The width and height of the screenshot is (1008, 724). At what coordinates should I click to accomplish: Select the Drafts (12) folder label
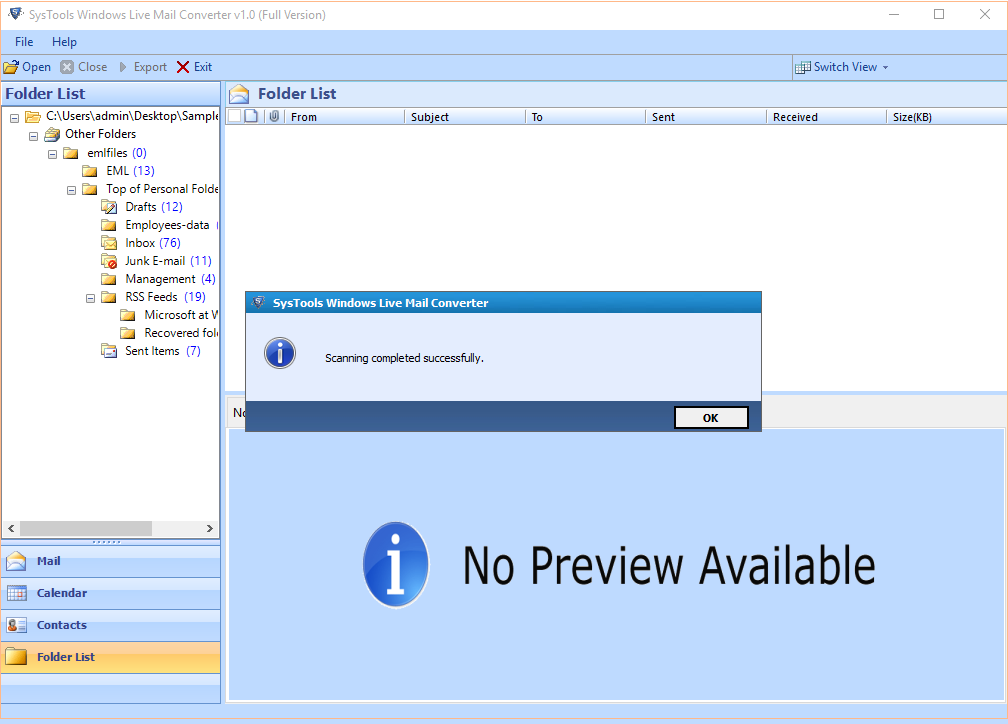pos(154,207)
